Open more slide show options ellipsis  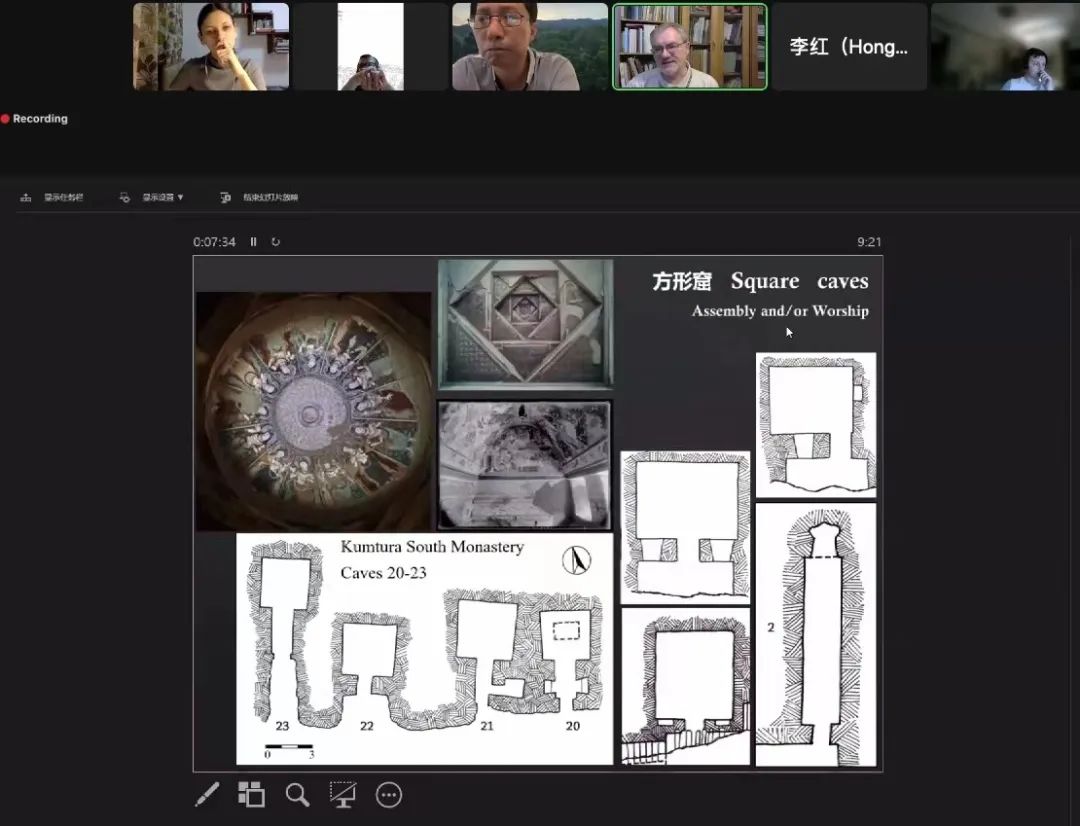[388, 795]
